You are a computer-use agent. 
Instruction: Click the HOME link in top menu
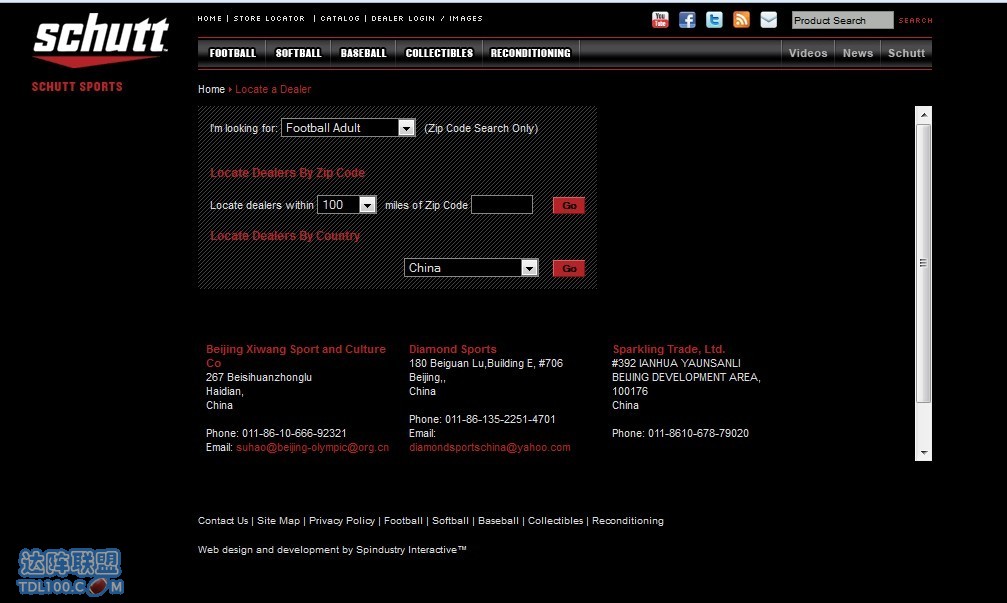(x=209, y=19)
